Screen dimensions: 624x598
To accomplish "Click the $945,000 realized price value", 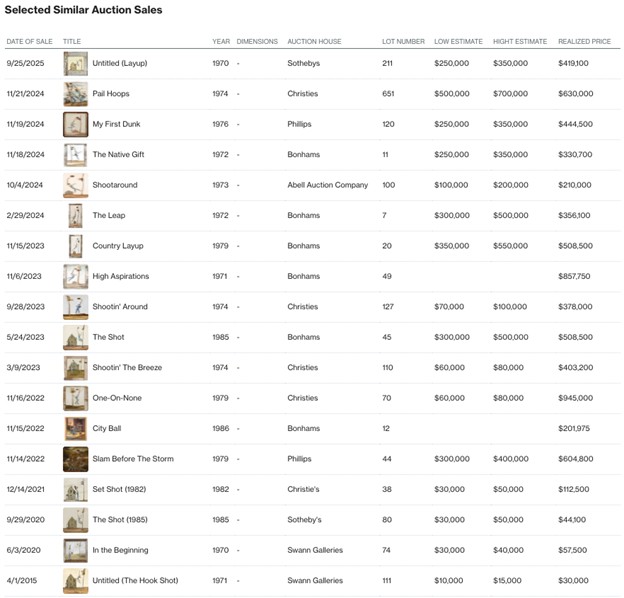I will [x=575, y=398].
